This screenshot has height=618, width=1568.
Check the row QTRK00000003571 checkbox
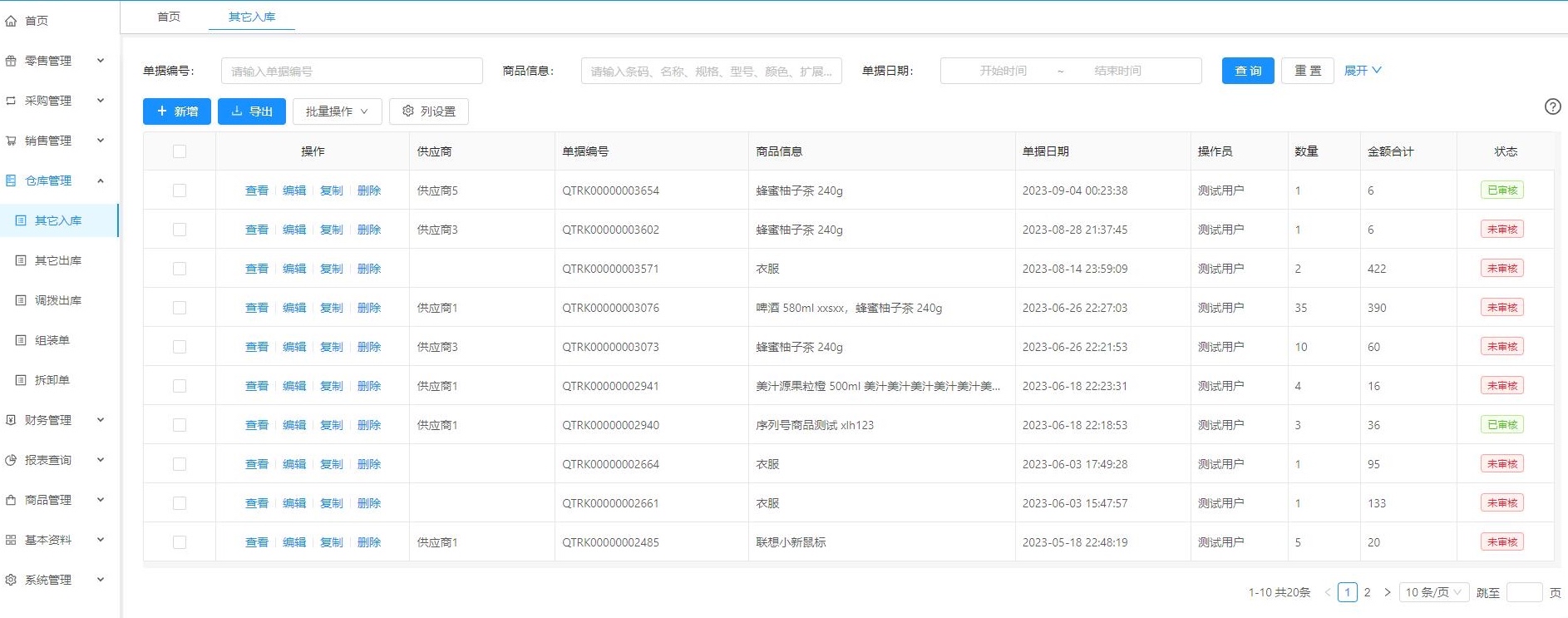[180, 269]
